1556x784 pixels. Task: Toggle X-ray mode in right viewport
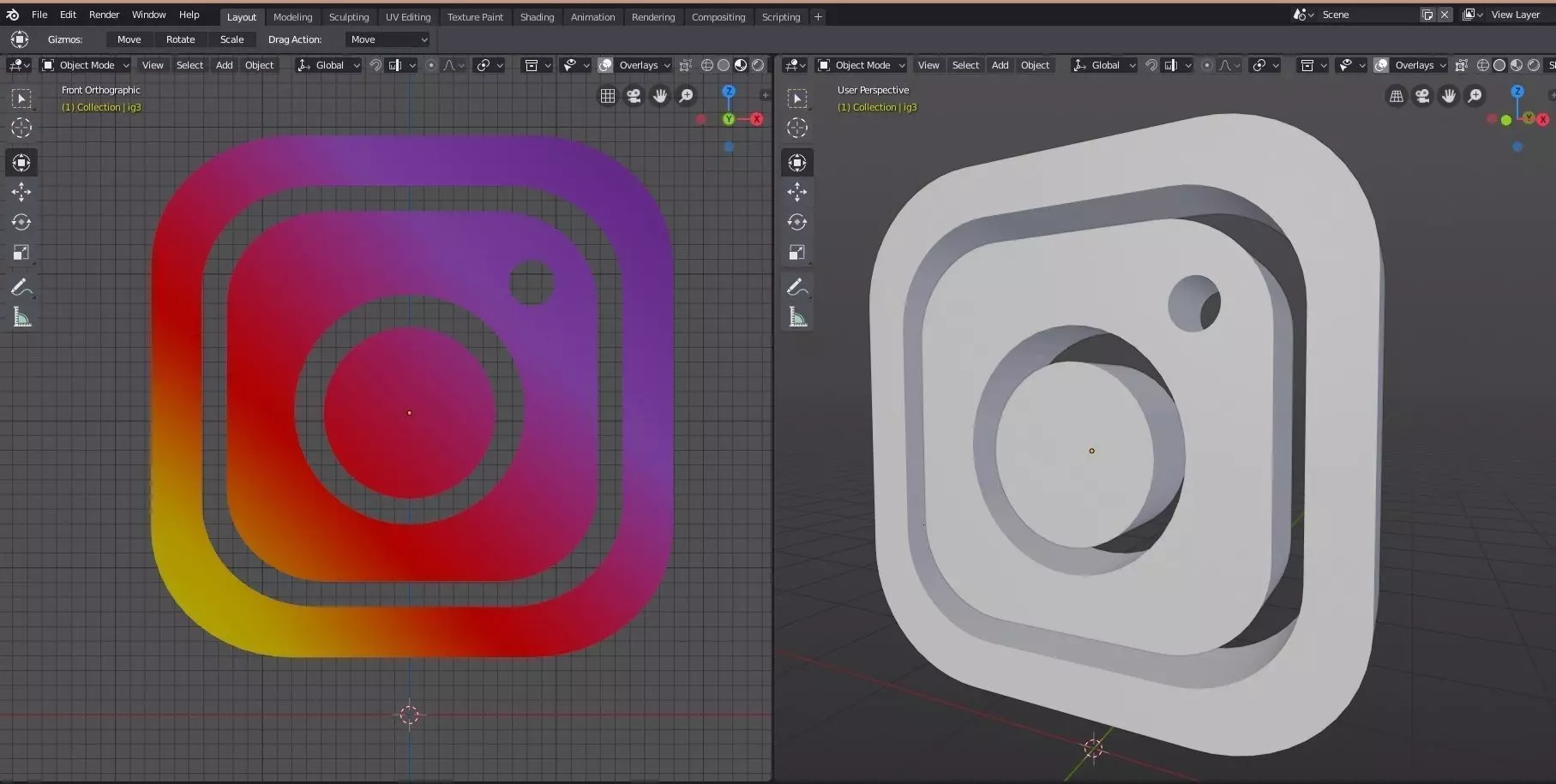pyautogui.click(x=1461, y=65)
